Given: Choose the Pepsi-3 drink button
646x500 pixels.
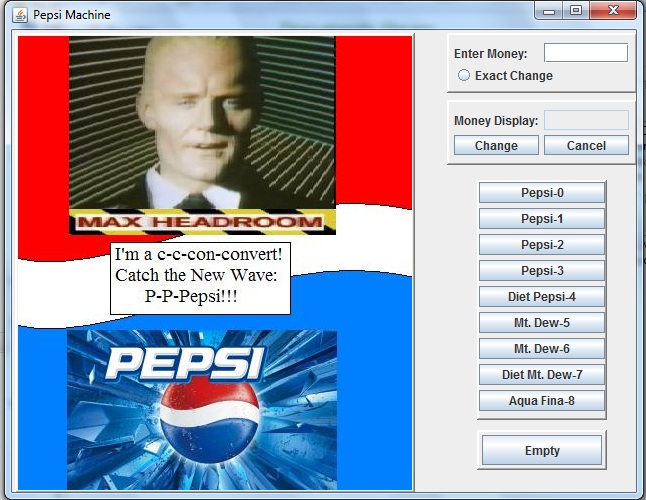Looking at the screenshot, I should [542, 271].
